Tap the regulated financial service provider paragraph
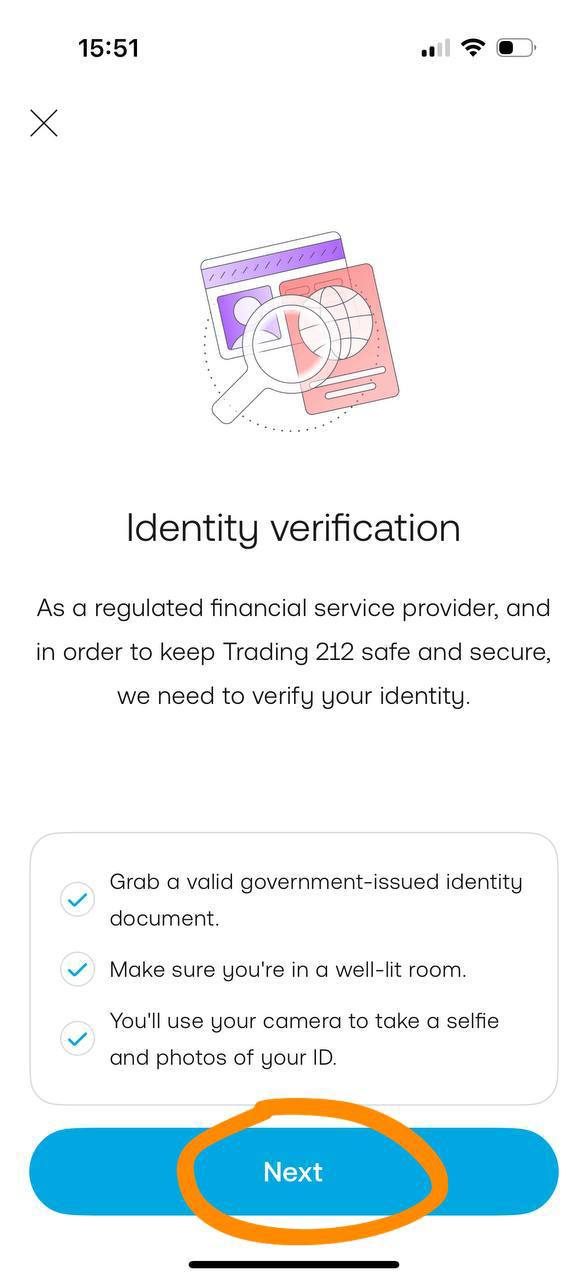This screenshot has height=1280, width=588. (293, 651)
